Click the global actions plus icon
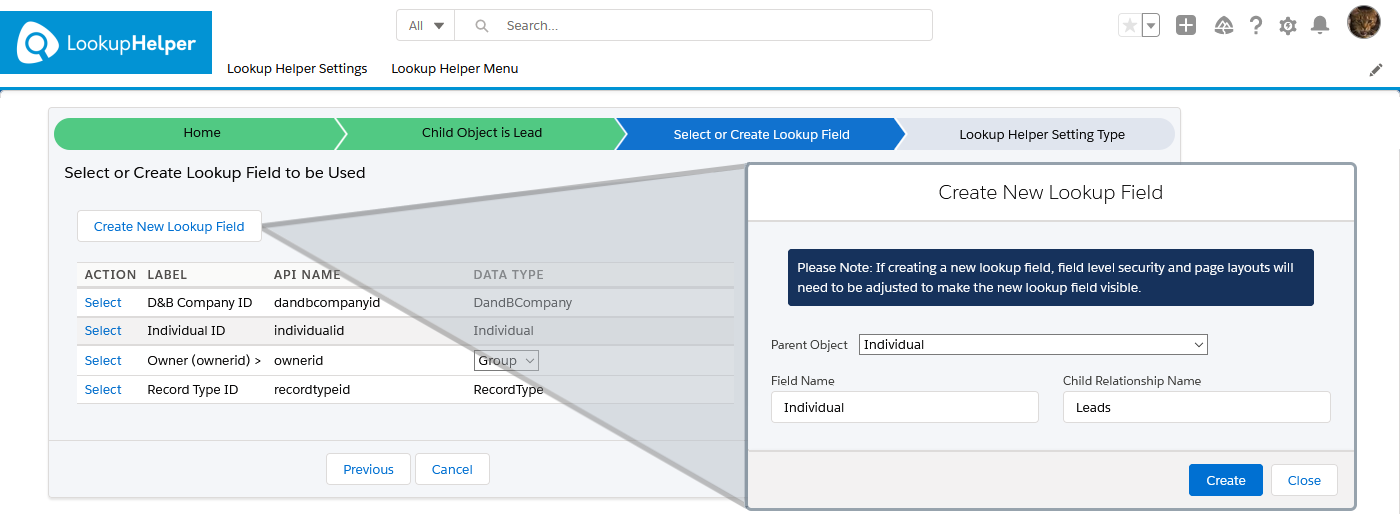 pos(1186,26)
